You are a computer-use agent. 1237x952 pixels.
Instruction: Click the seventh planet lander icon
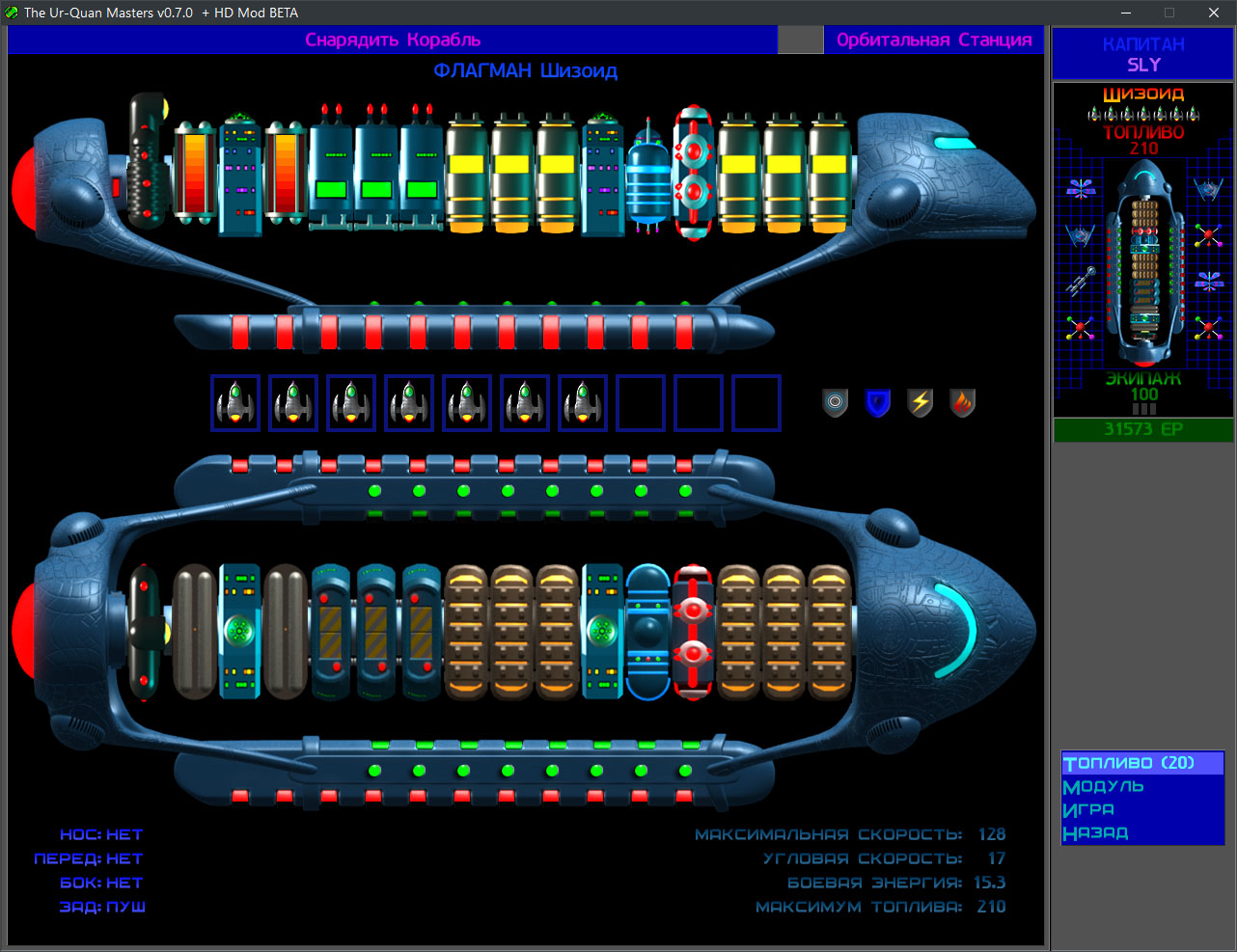583,402
